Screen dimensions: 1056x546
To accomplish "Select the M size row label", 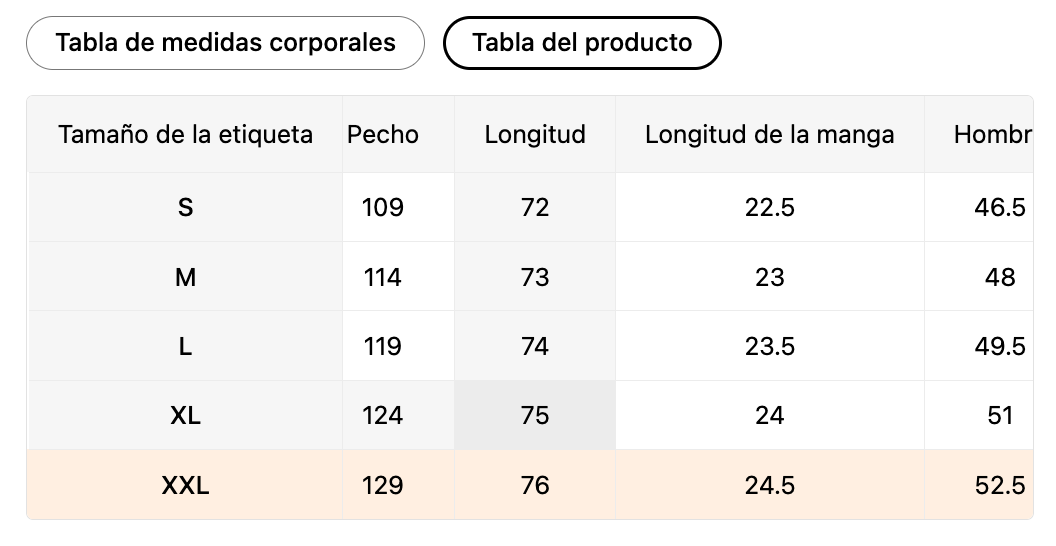I will coord(185,277).
